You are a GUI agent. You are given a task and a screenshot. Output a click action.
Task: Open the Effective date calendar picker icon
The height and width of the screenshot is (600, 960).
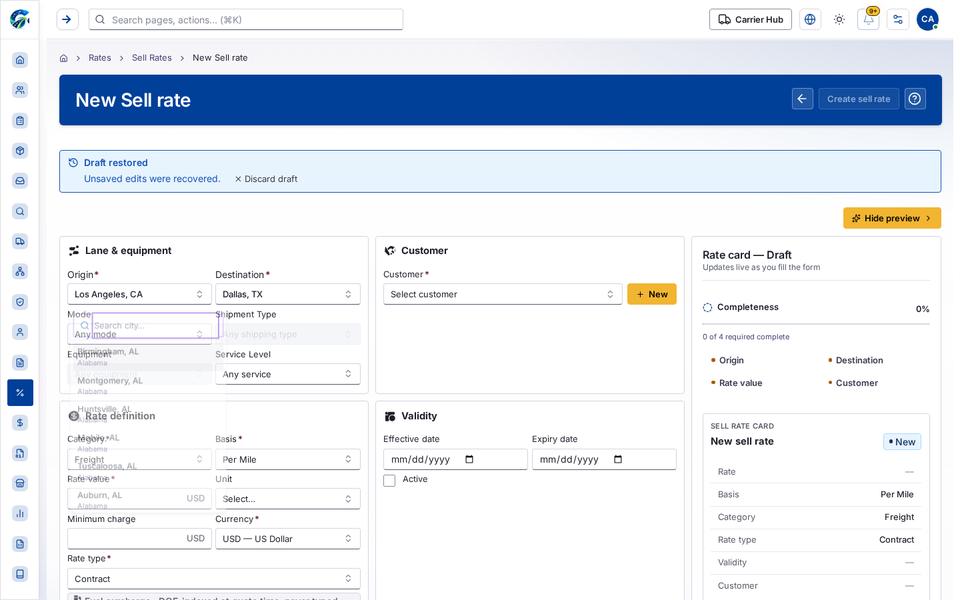pos(470,459)
